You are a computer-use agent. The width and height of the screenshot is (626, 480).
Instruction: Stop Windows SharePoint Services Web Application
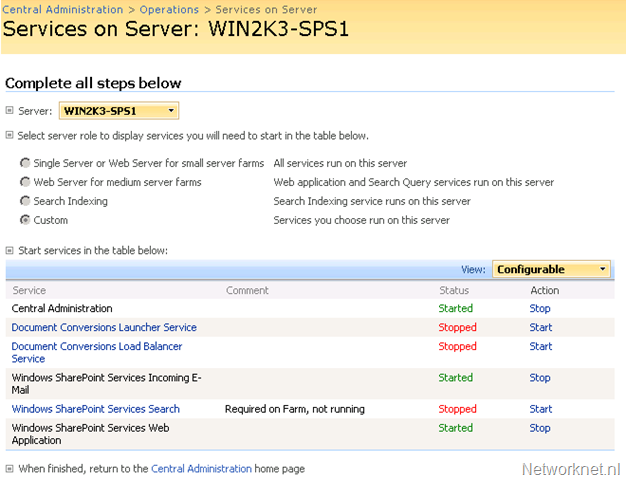540,428
